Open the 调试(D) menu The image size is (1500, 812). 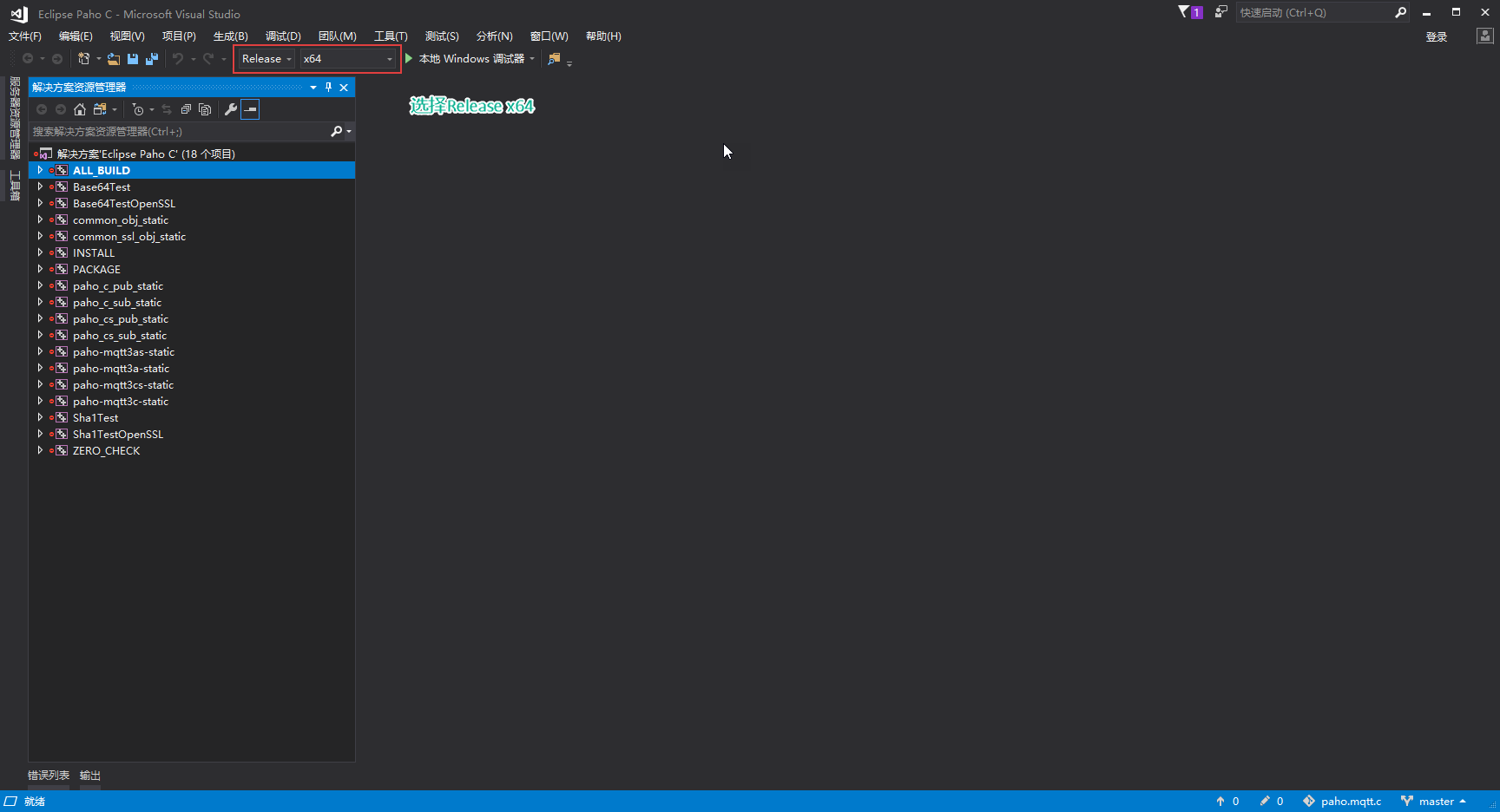tap(283, 36)
